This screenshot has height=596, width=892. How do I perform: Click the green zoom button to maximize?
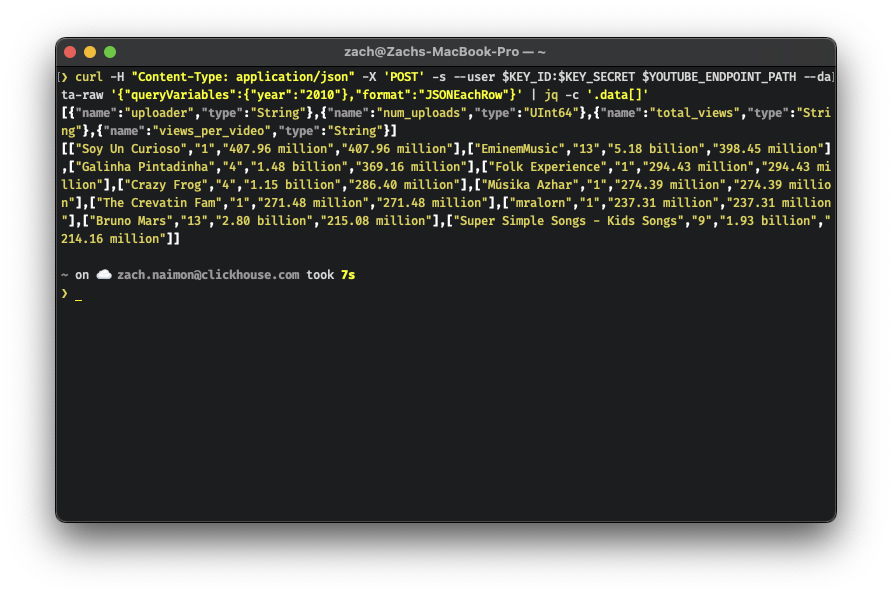coord(109,51)
